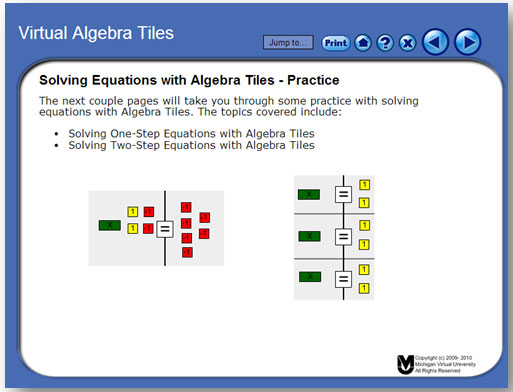Select the green X tile in bottom row of right diagram
Viewport: 513px width, 392px height.
(310, 277)
